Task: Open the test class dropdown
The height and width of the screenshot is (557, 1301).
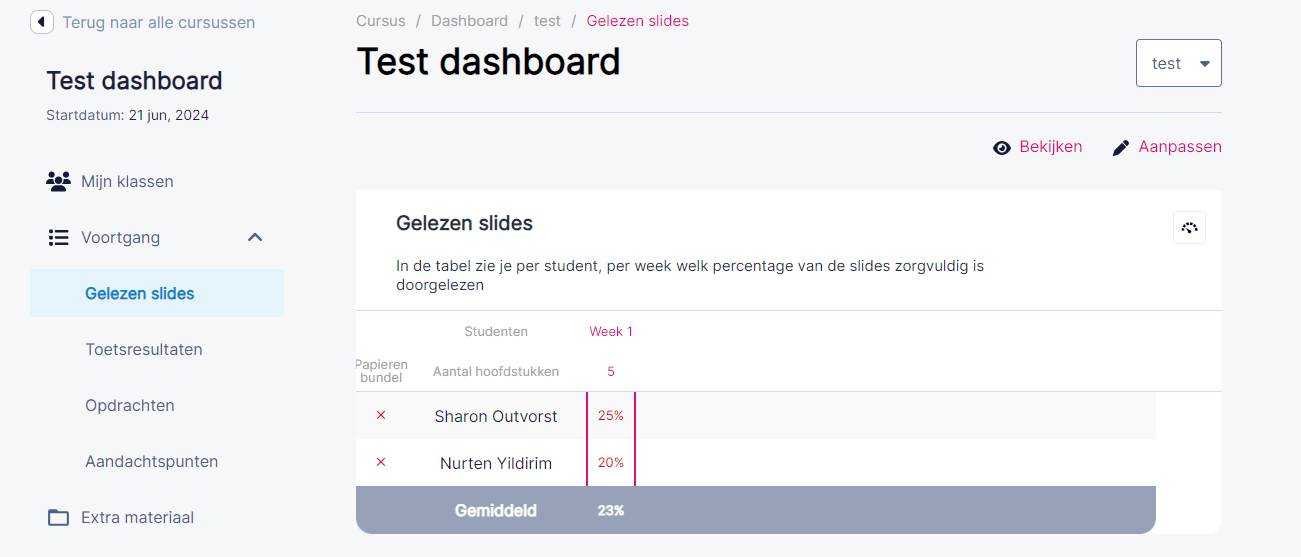Action: (x=1179, y=63)
